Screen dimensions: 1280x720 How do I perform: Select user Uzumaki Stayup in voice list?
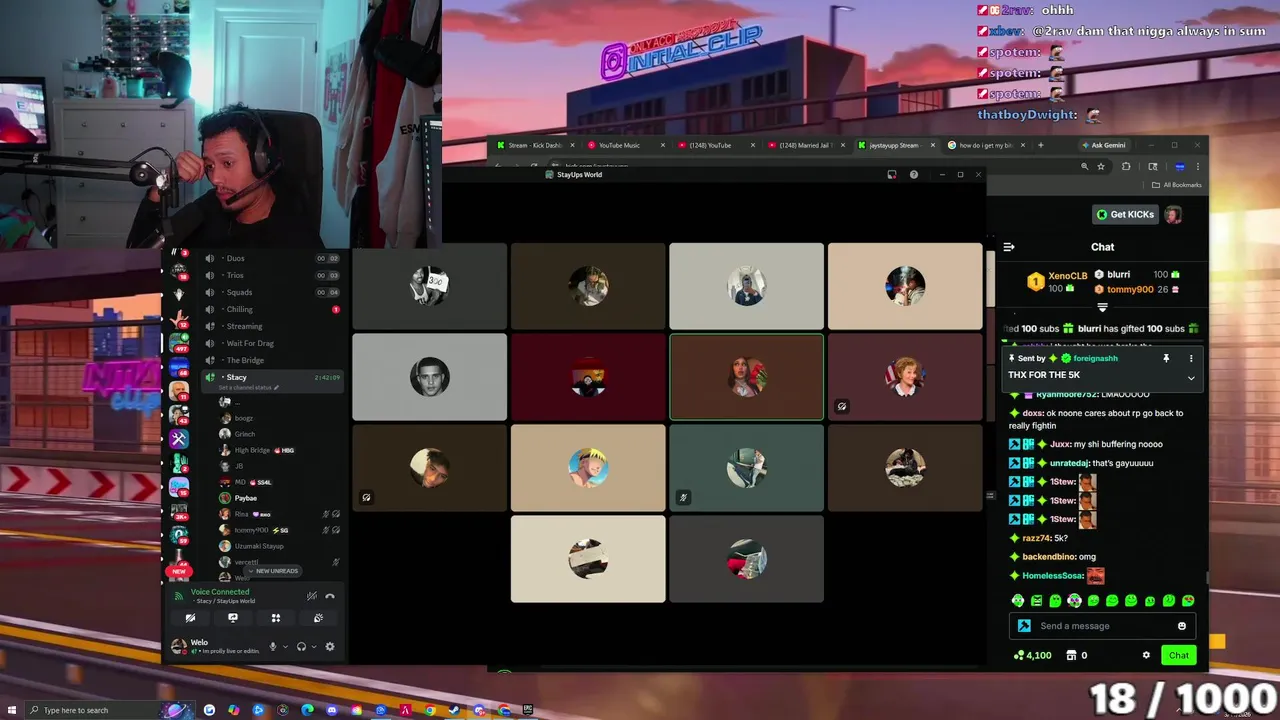[259, 546]
